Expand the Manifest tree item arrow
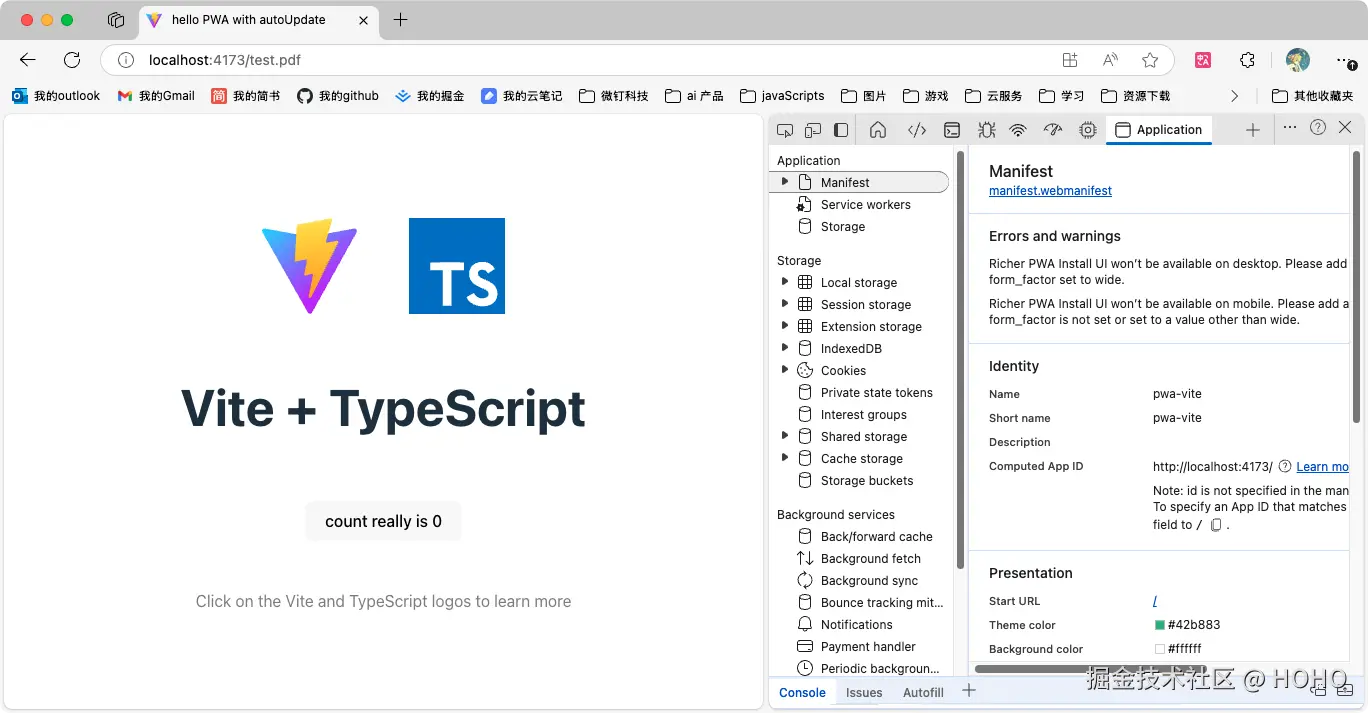The image size is (1368, 713). pos(785,182)
